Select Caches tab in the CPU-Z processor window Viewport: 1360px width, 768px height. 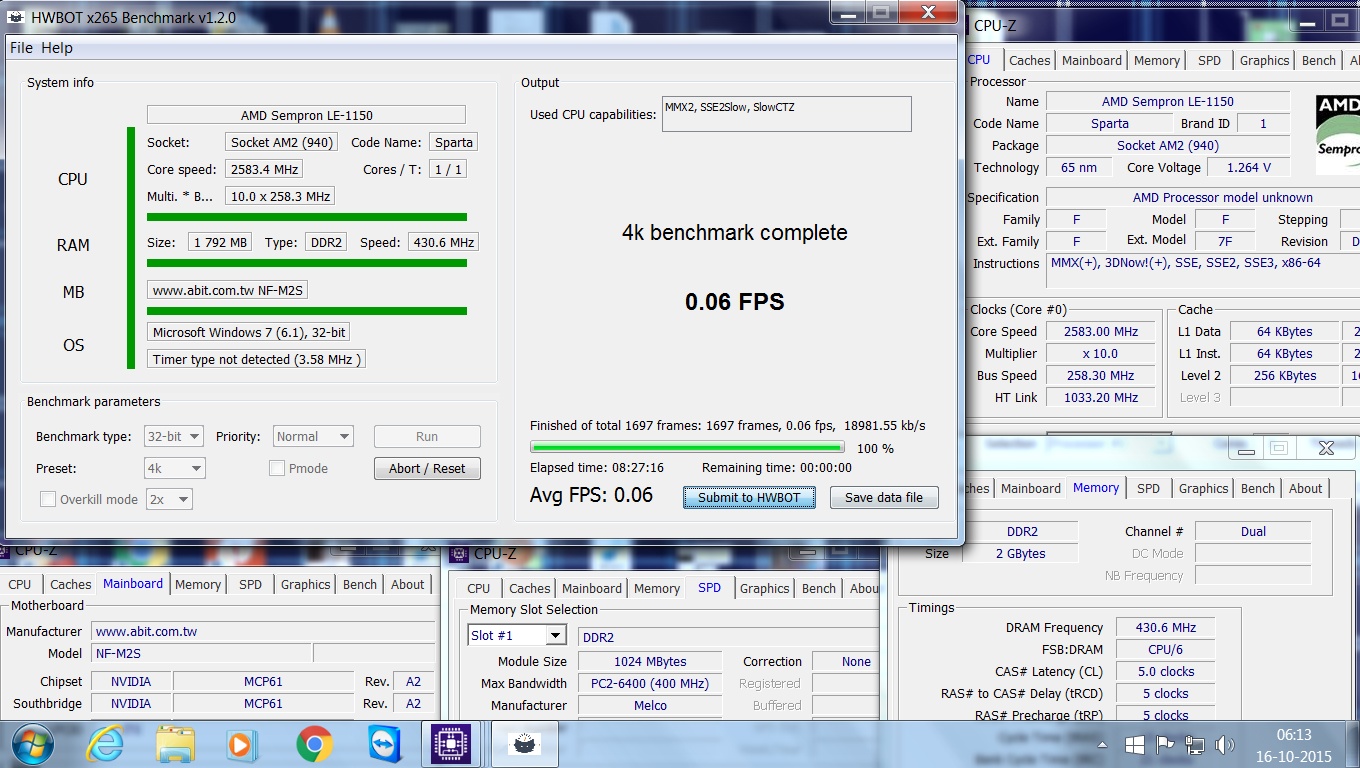click(x=1029, y=60)
